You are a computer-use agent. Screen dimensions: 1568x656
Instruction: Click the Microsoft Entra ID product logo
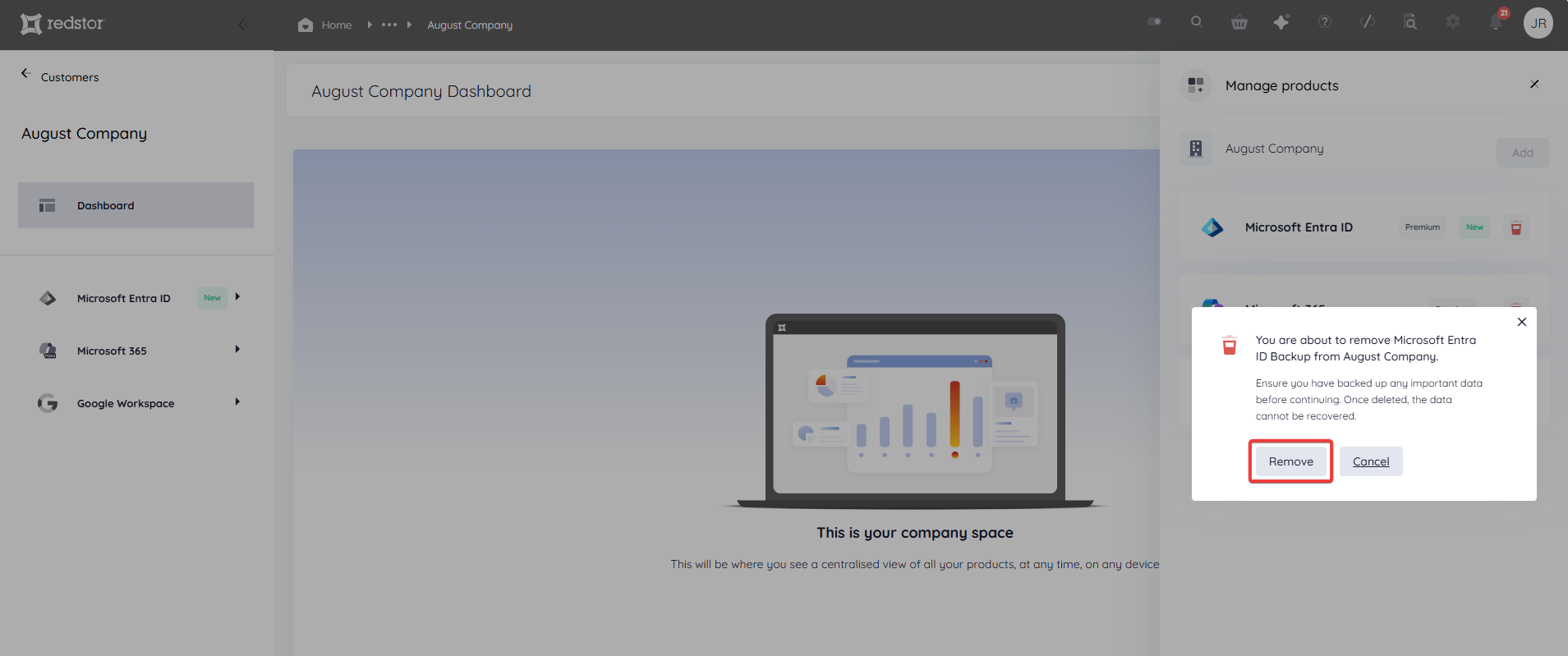pos(1212,227)
